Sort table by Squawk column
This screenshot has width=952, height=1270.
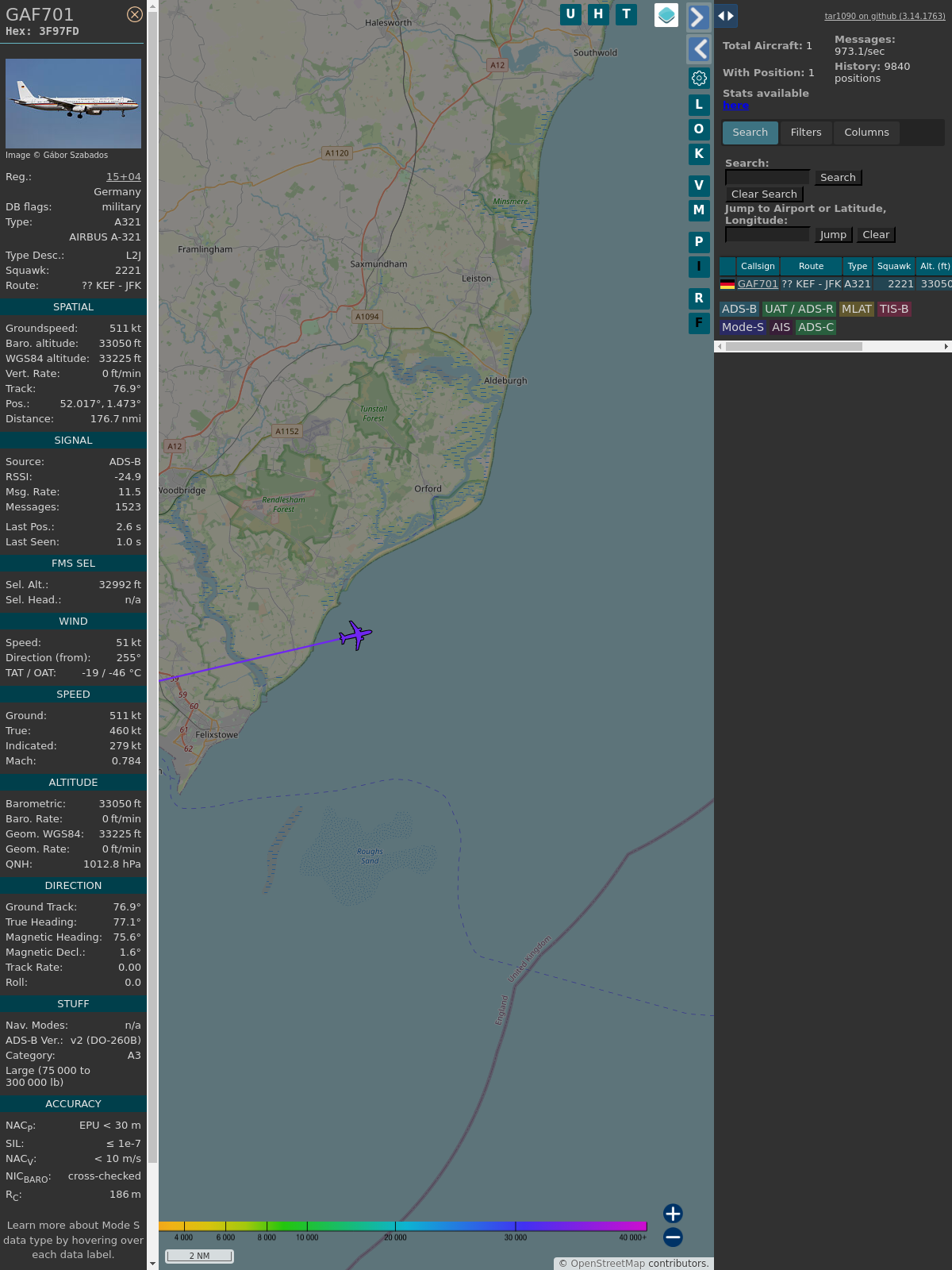click(x=894, y=266)
